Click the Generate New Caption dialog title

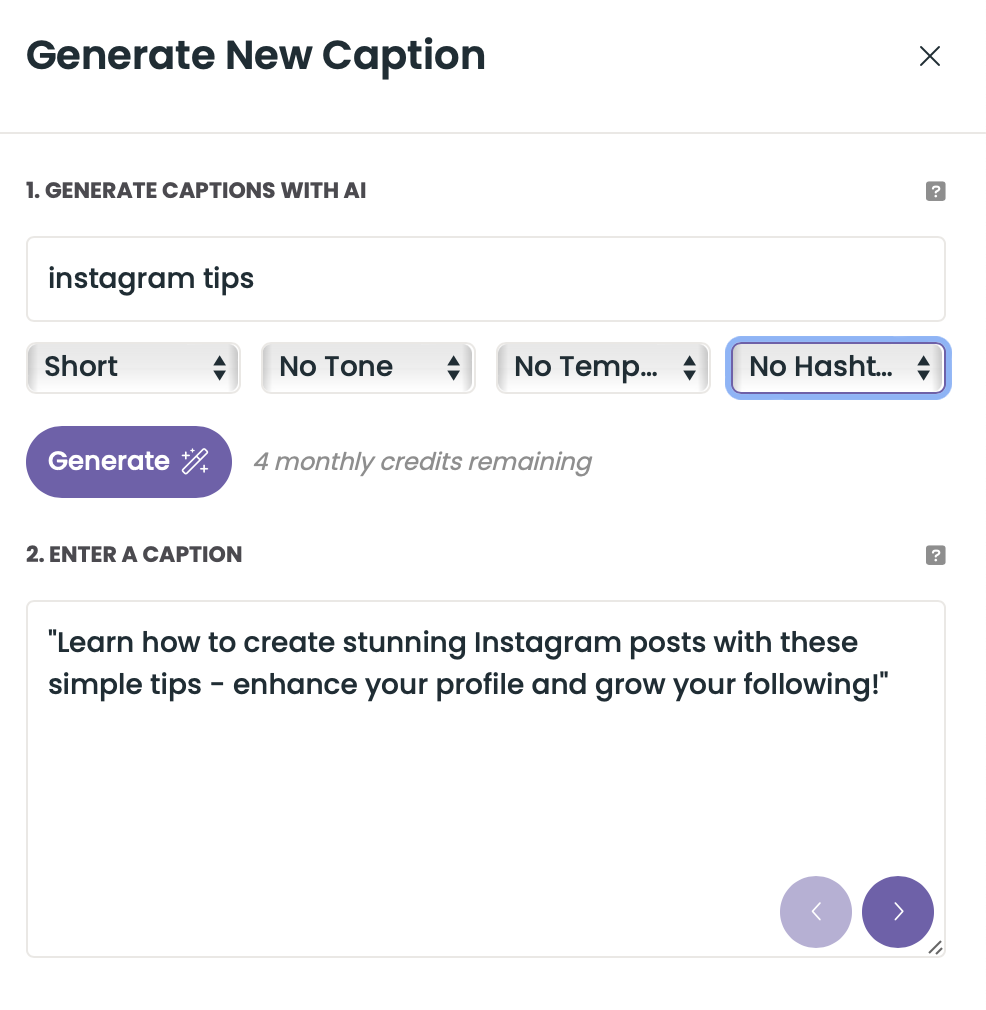tap(257, 55)
